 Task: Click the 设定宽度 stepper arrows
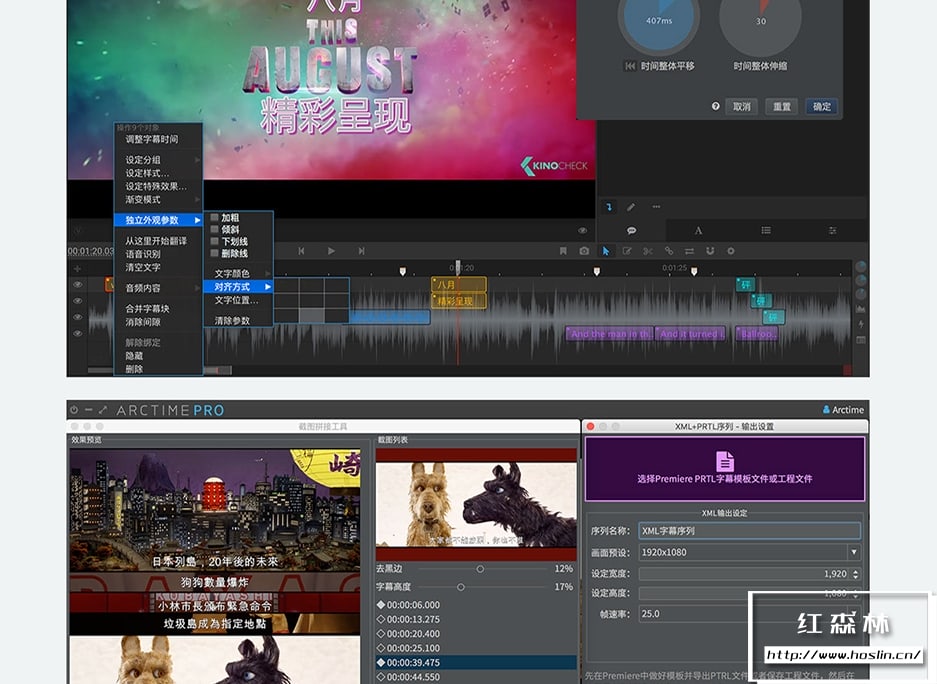point(856,574)
